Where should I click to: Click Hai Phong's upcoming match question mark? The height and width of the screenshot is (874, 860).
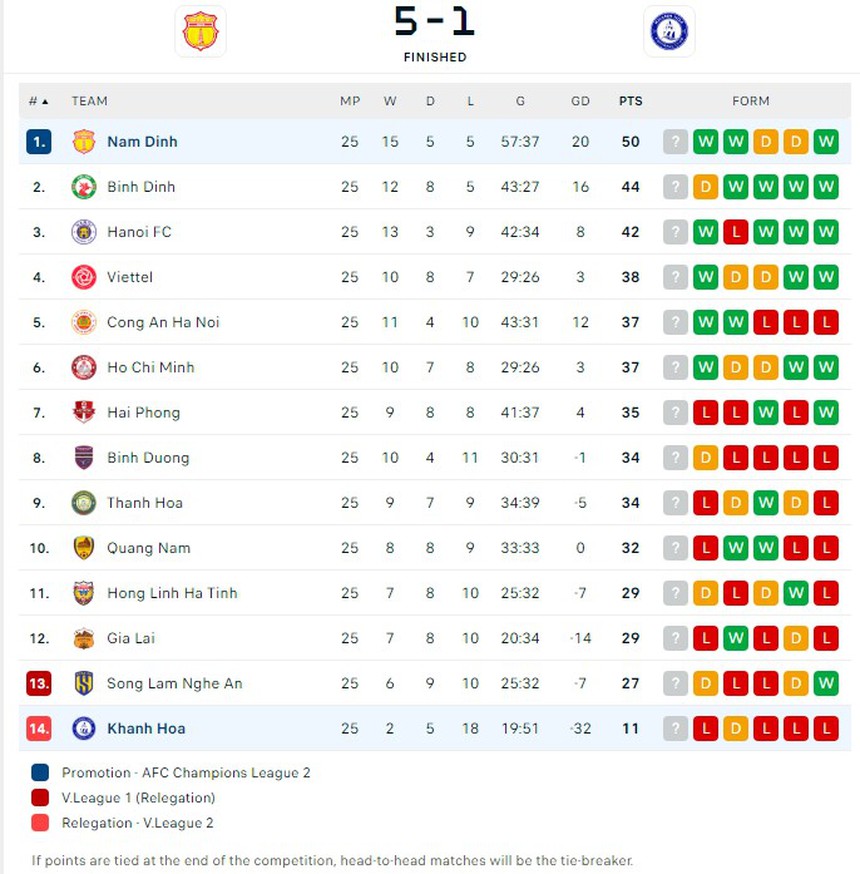(675, 412)
